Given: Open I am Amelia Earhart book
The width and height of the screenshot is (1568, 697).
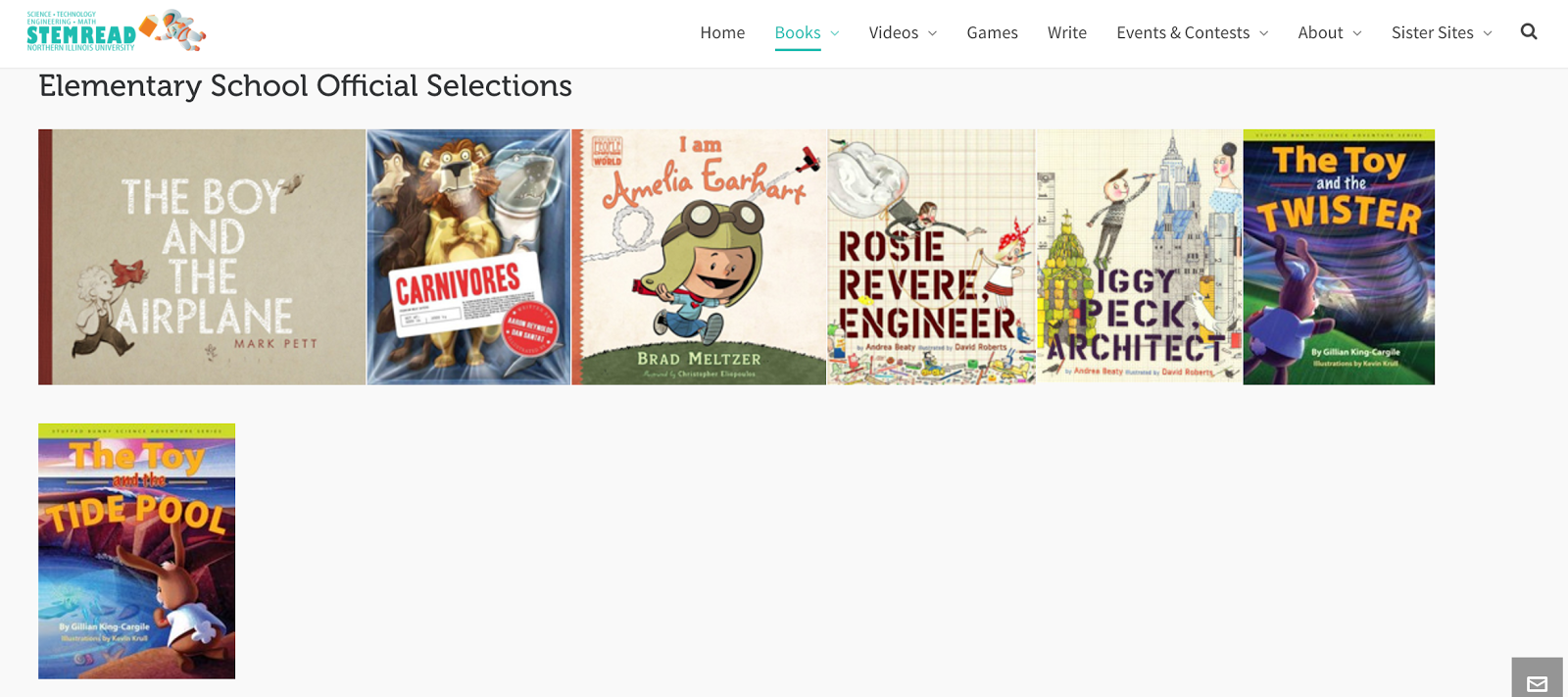Looking at the screenshot, I should pyautogui.click(x=699, y=257).
